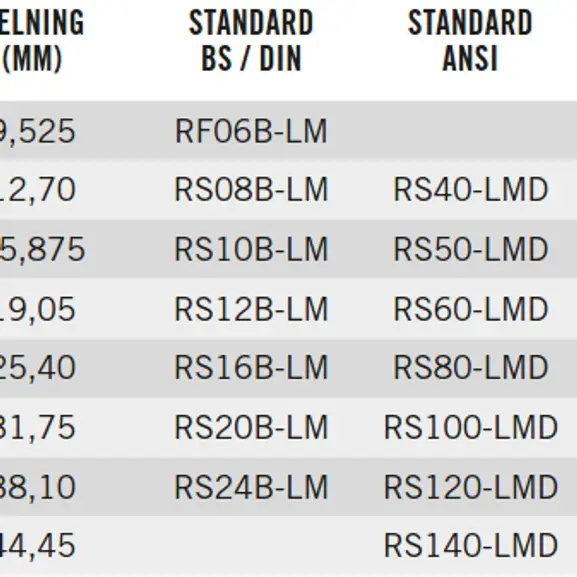Click the 9,525 pitch value
The width and height of the screenshot is (577, 577).
pyautogui.click(x=38, y=132)
